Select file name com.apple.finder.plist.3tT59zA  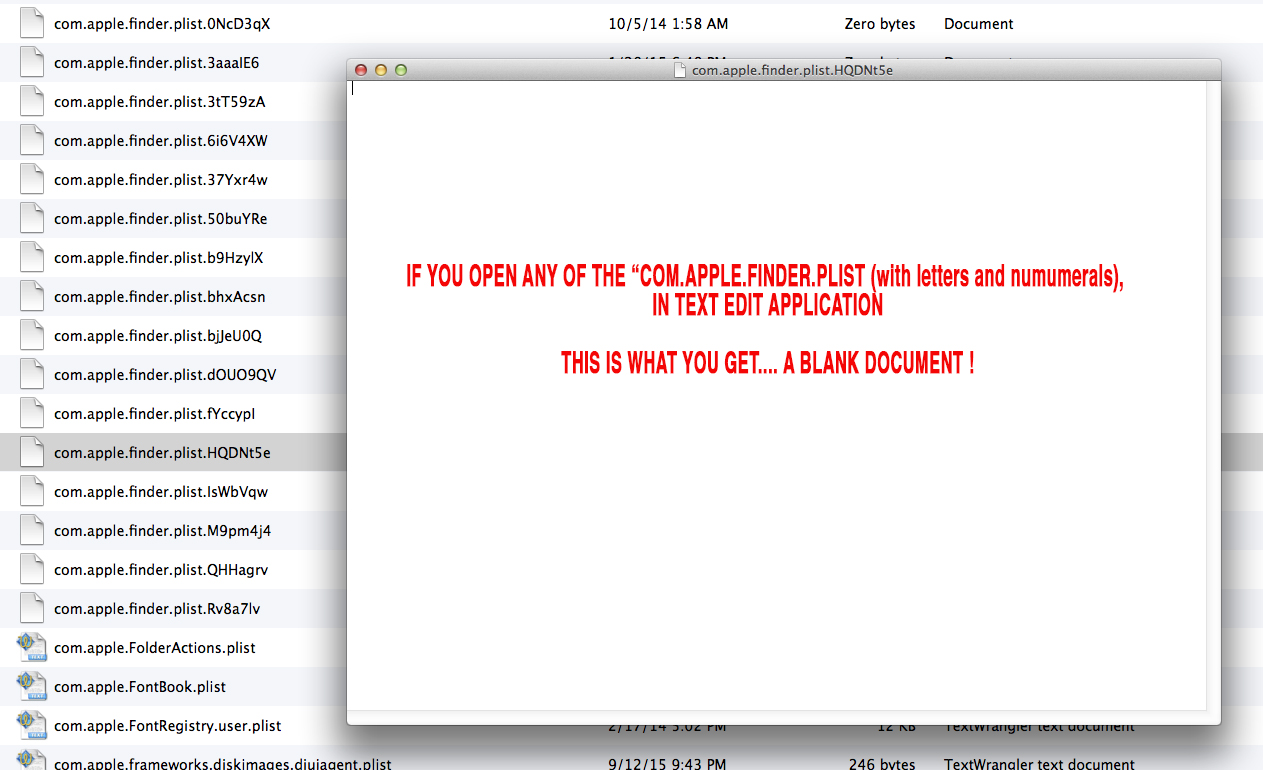159,102
